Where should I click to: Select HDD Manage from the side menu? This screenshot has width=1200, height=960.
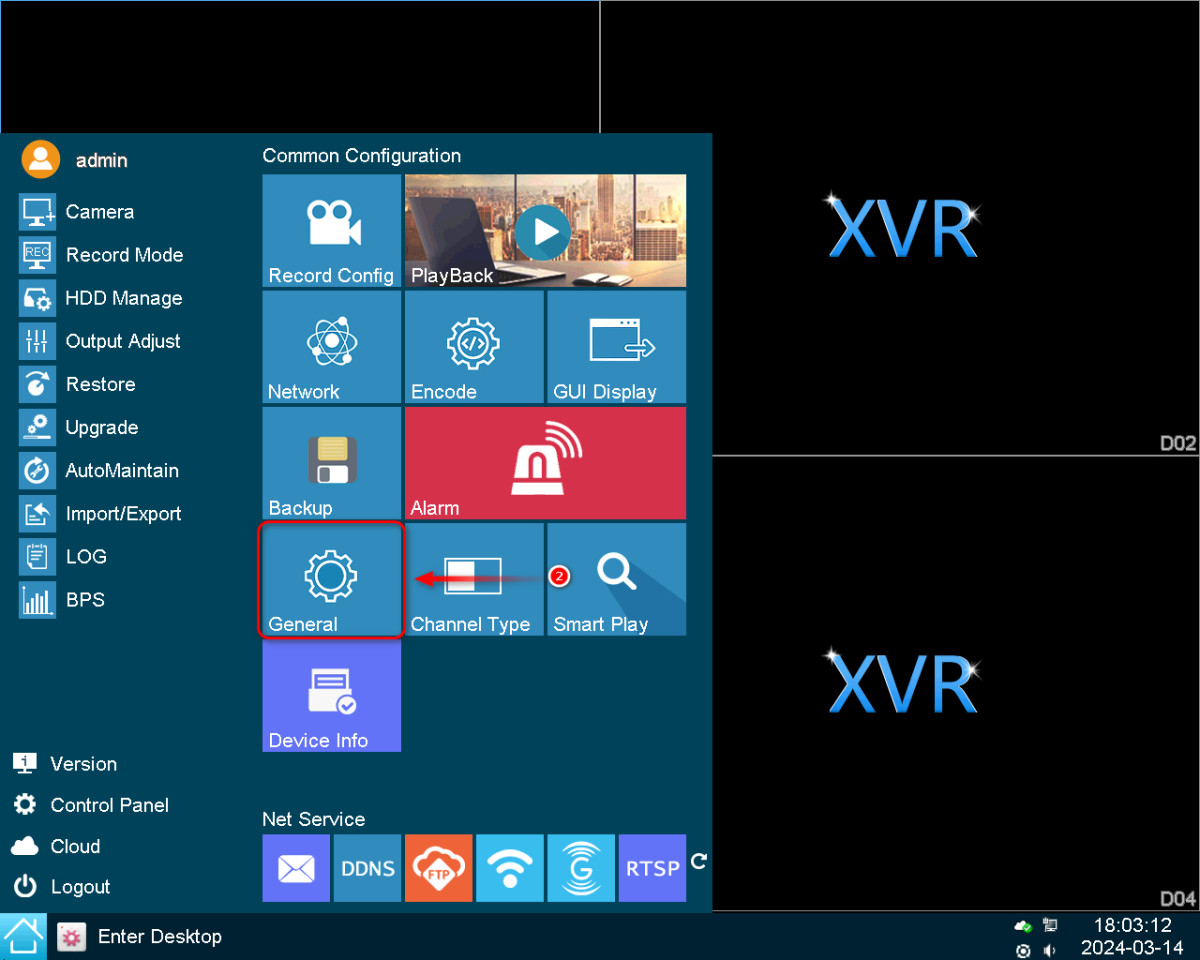click(x=123, y=298)
